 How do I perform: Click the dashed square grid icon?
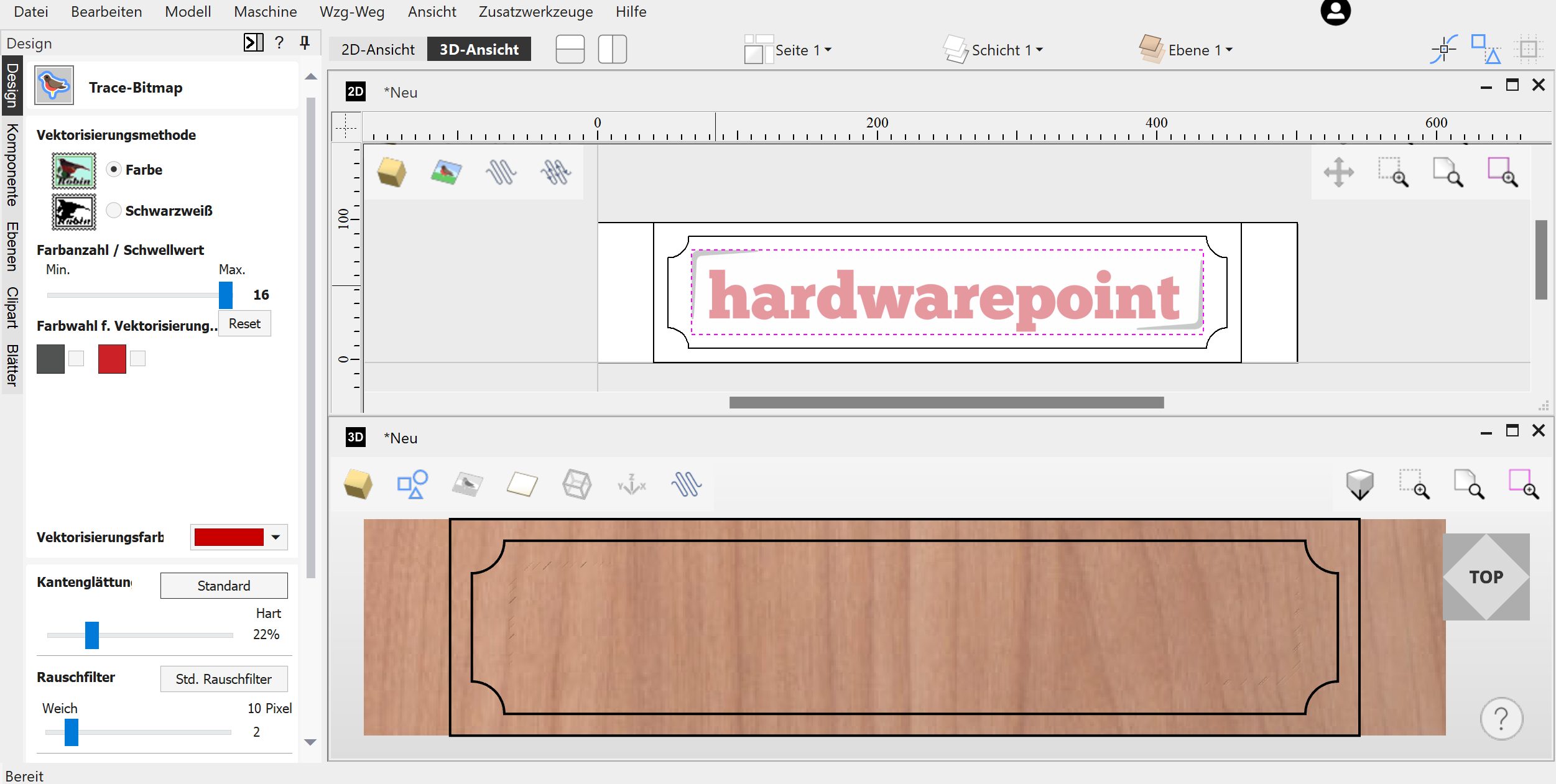point(1529,49)
